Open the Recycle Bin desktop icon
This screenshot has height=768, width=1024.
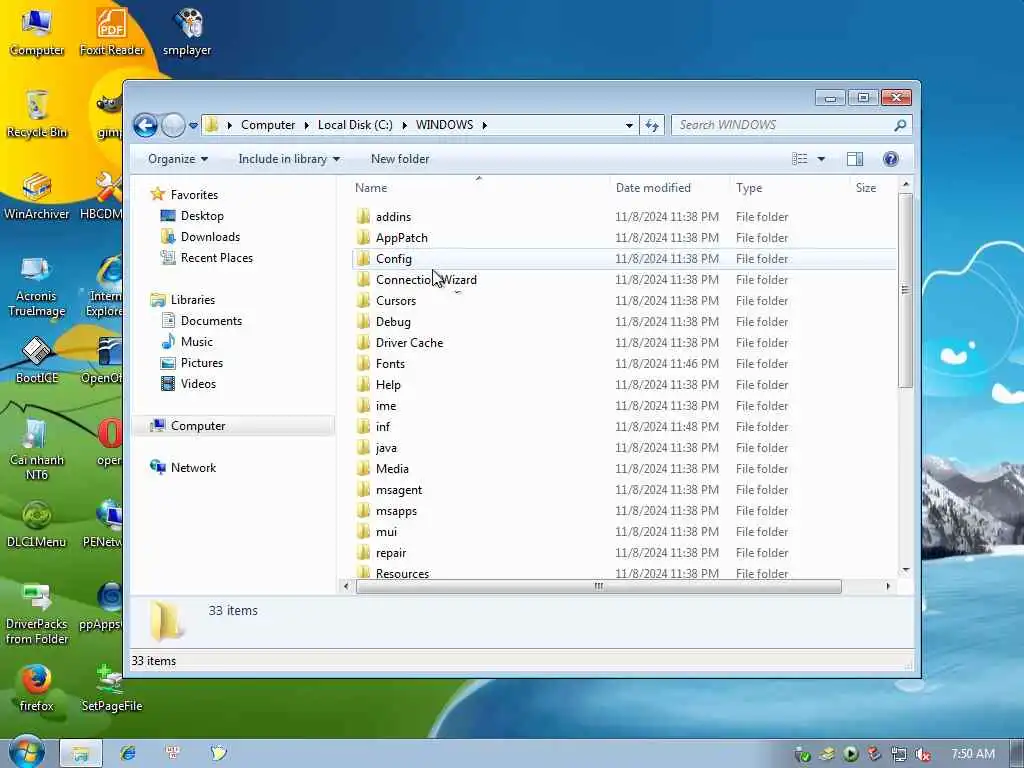37,114
